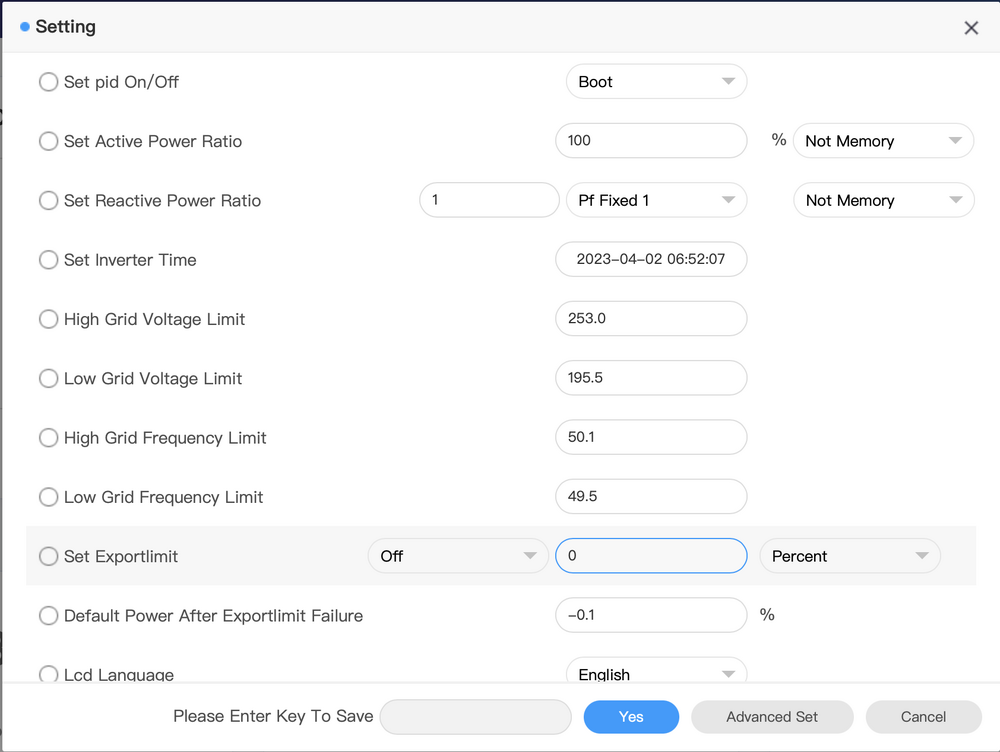Select the Set Exportlimit radio button

pos(48,556)
